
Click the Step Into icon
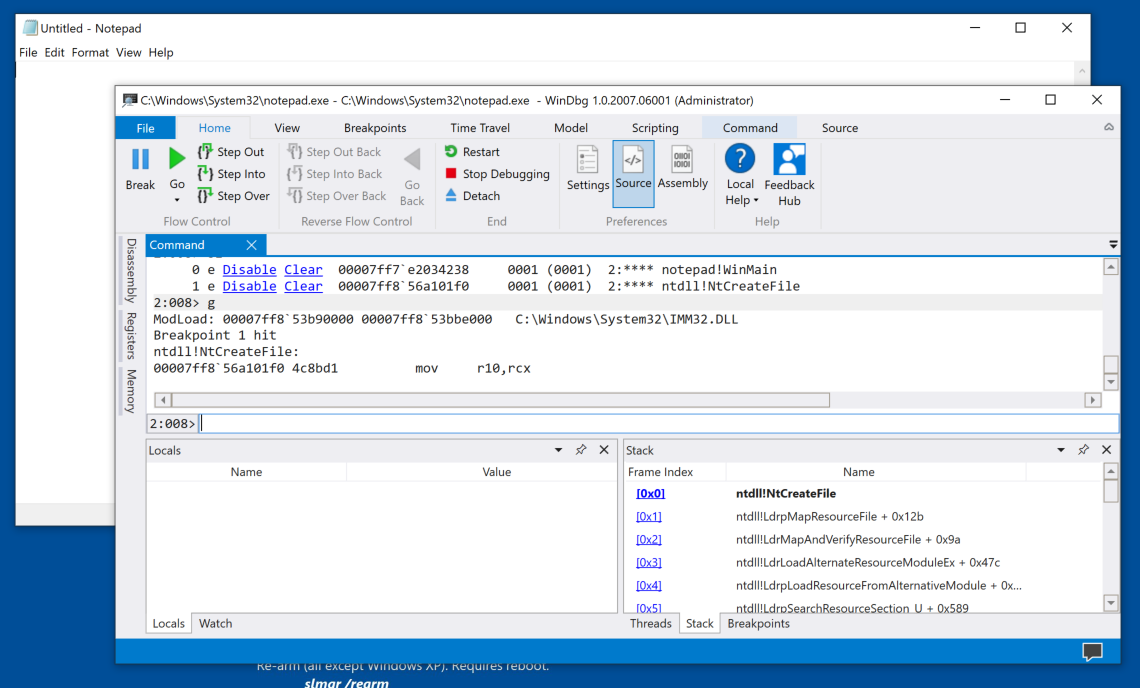[205, 174]
